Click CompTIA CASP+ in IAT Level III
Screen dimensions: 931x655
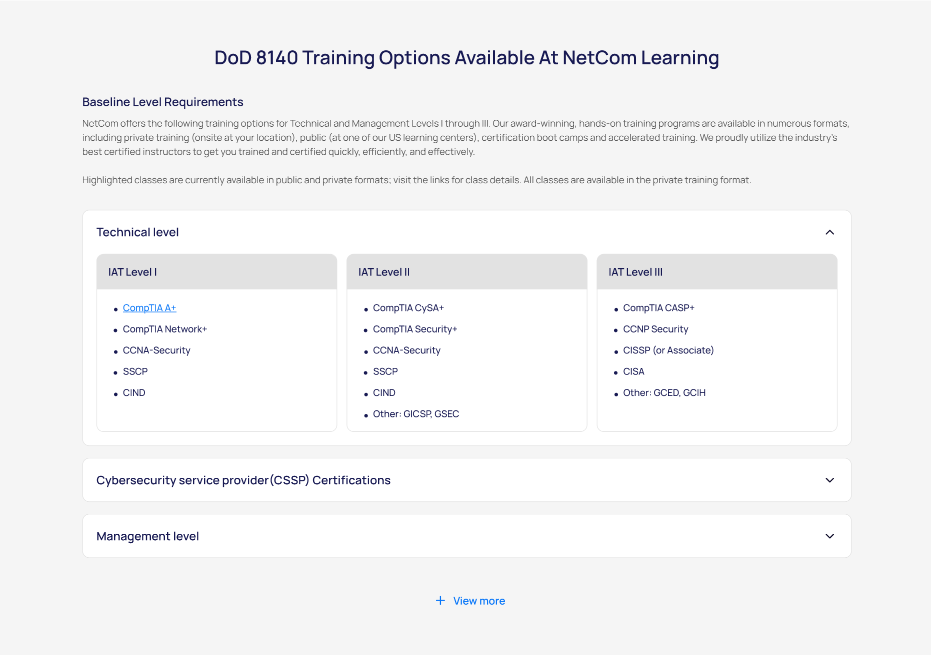658,308
